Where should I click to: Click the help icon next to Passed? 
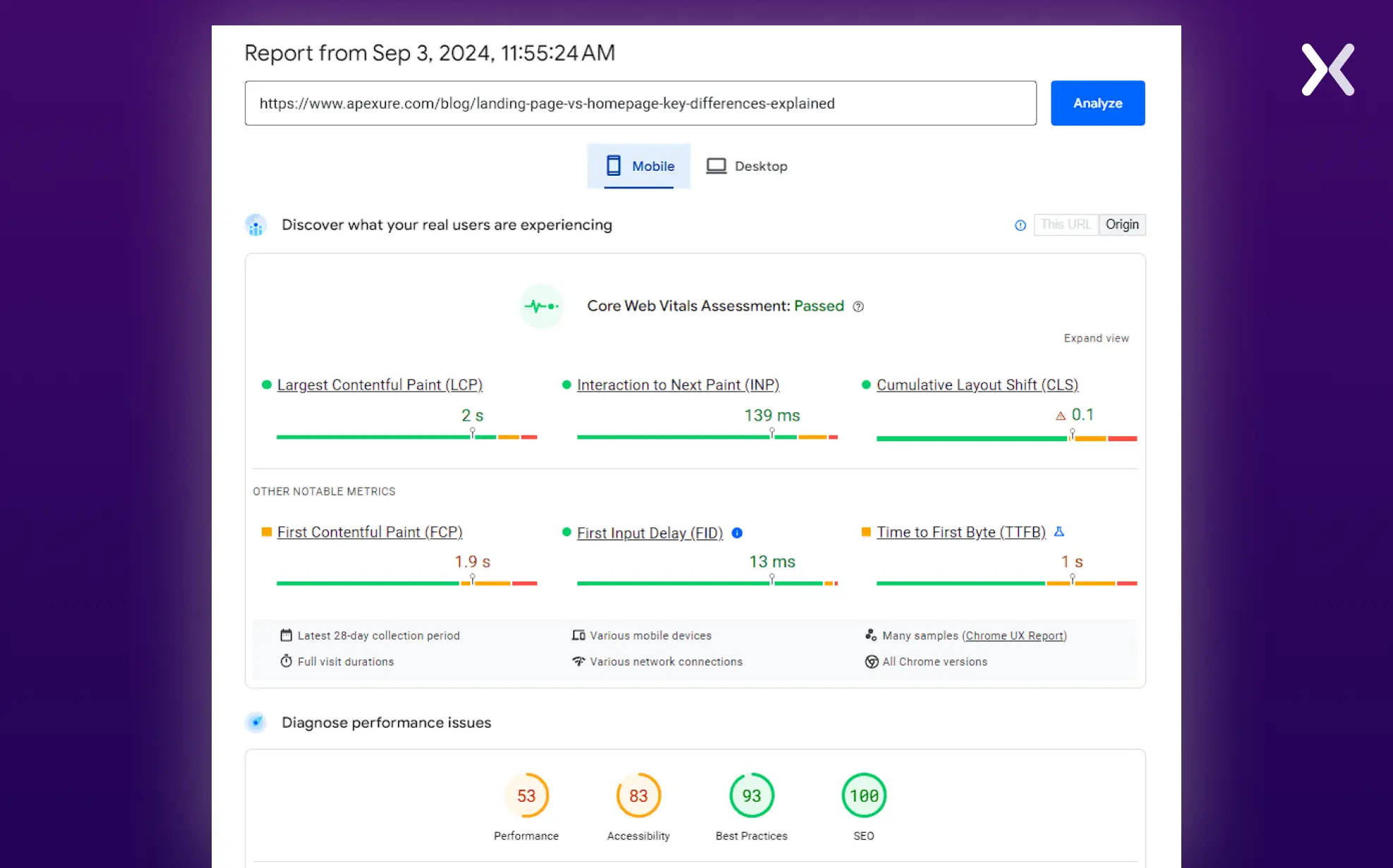pos(858,306)
